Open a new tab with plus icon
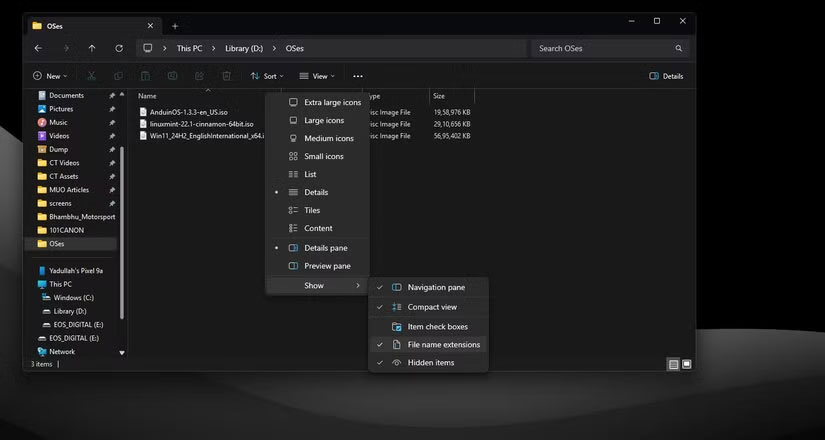Viewport: 825px width, 440px height. click(x=175, y=26)
